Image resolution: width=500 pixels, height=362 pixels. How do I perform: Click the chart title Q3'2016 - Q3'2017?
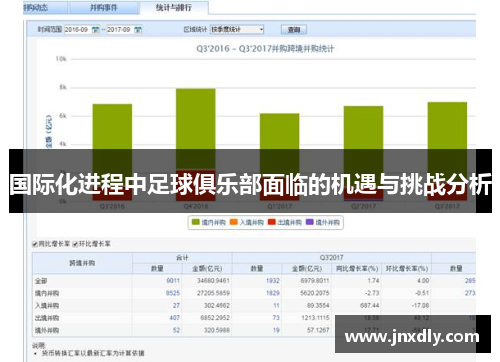265,49
